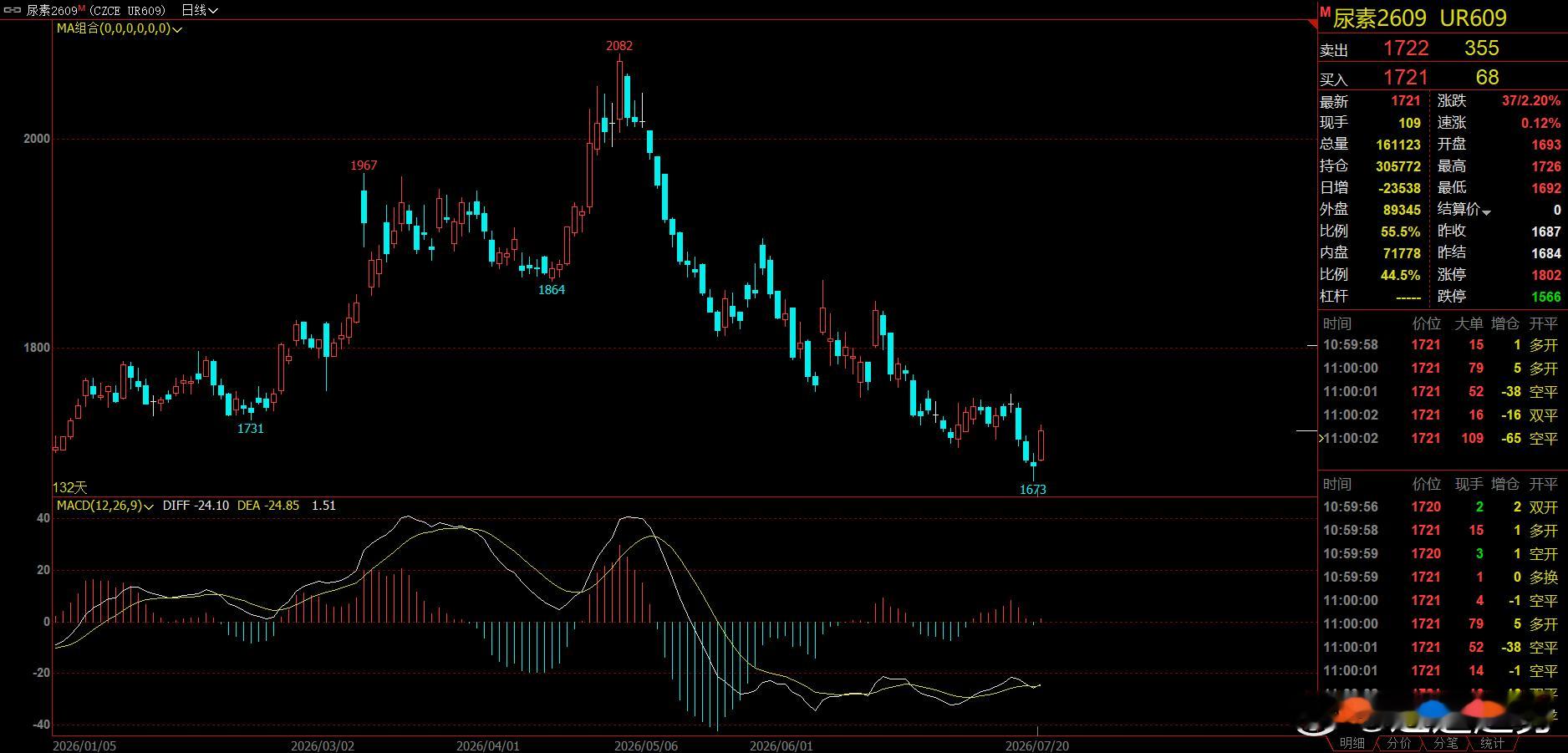Click the 速涨 value 0.12%
Viewport: 1568px width, 753px height.
1540,123
